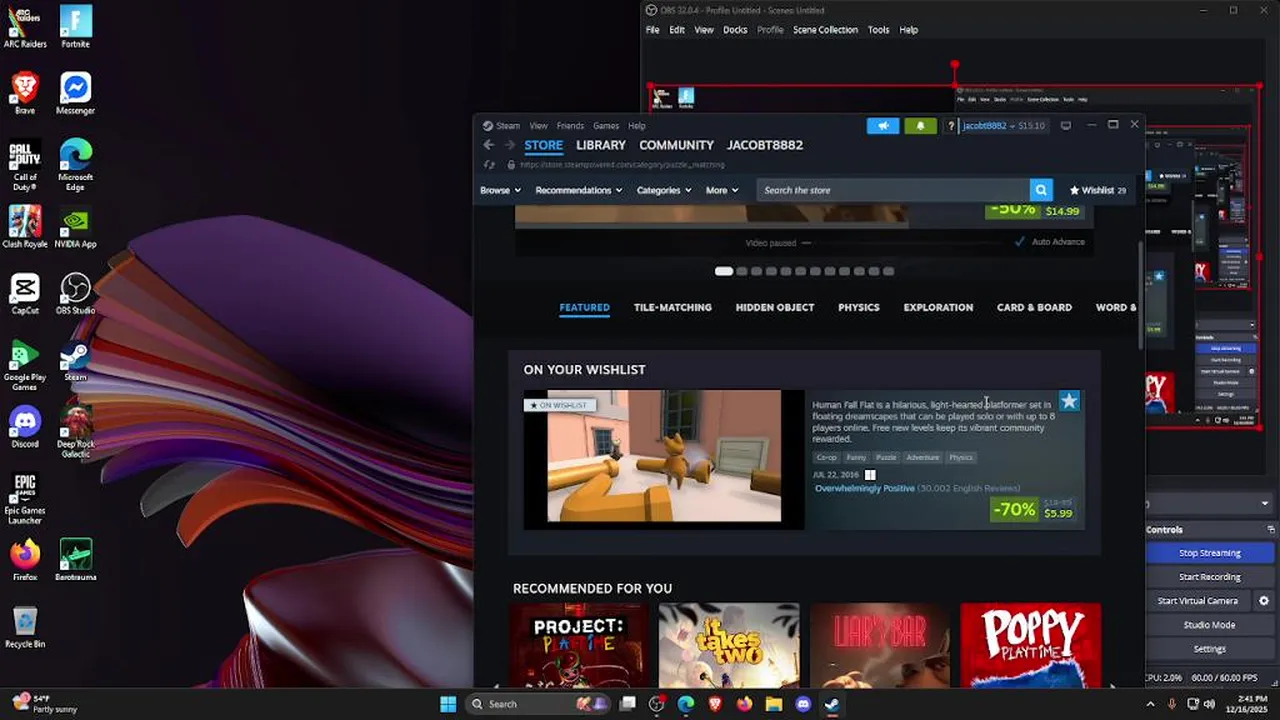Open Messenger desktop icon
Viewport: 1280px width, 720px height.
point(76,93)
